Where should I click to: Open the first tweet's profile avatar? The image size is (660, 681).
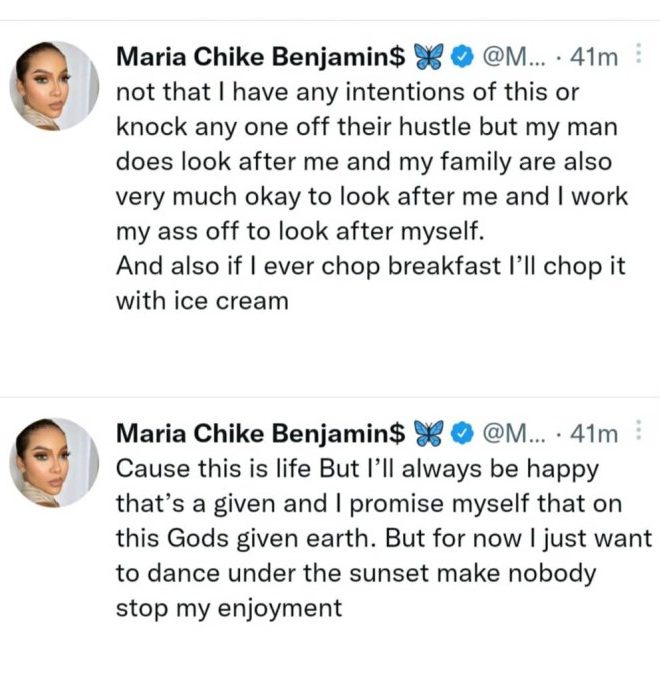55,87
